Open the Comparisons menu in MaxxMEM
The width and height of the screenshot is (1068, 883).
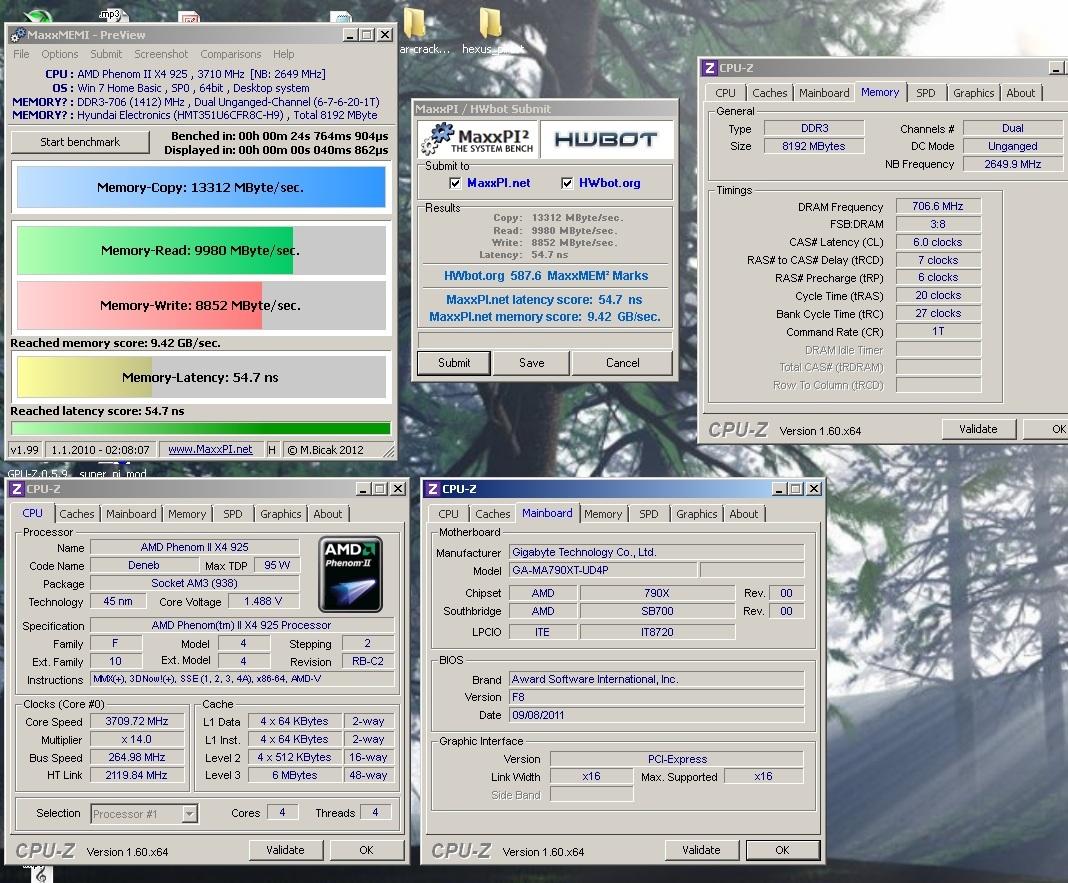pyautogui.click(x=230, y=54)
